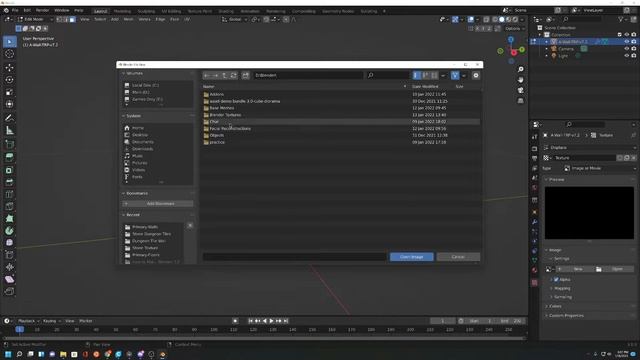This screenshot has height=360, width=640.
Task: Open the Mesh menu in the viewport header
Action: coord(128,19)
